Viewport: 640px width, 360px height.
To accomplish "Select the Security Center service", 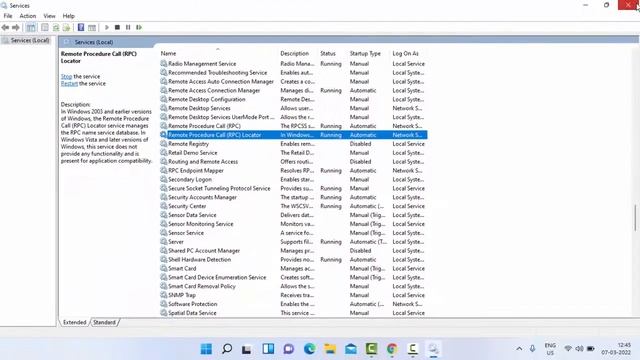I will [x=293, y=206].
